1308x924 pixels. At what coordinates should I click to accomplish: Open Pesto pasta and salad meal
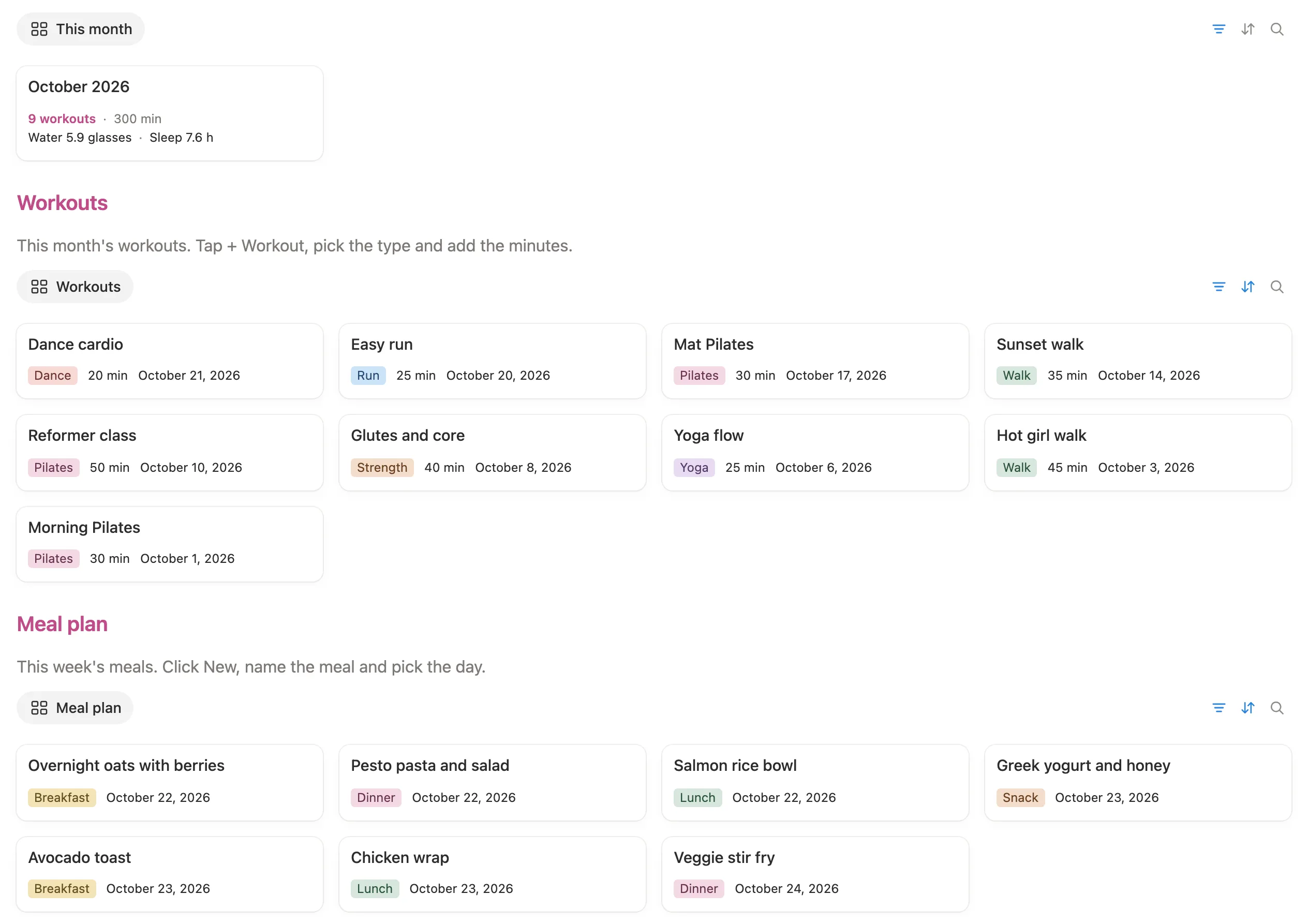pos(492,783)
